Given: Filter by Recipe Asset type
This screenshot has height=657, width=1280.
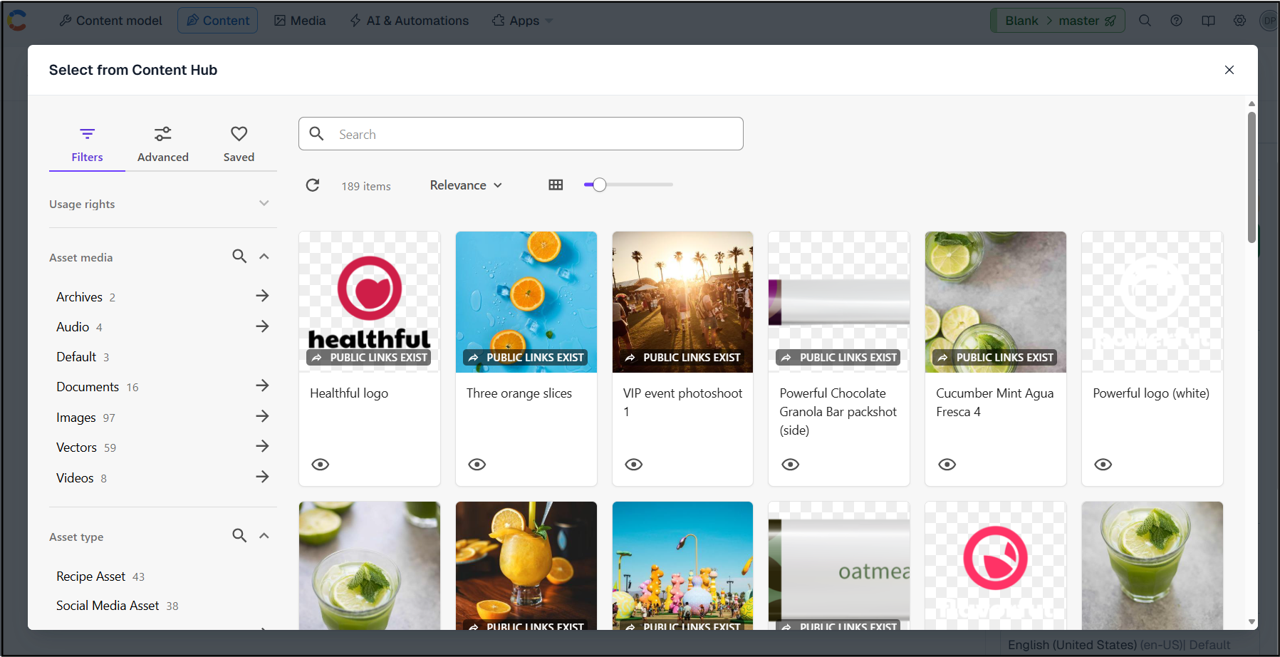Looking at the screenshot, I should 91,576.
